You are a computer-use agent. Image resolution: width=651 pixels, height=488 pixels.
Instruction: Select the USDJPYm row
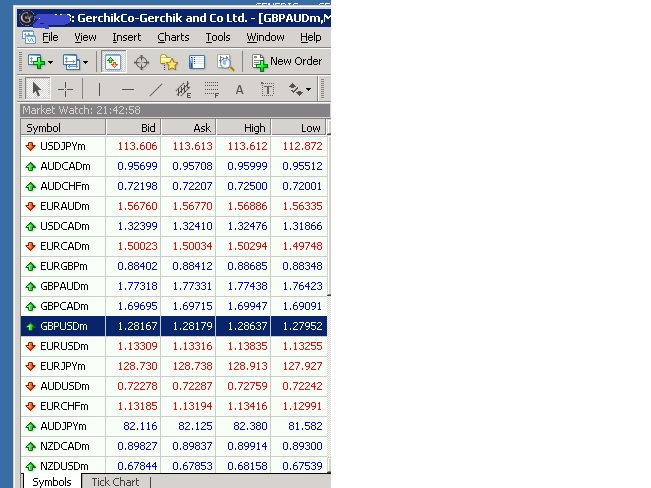coord(174,146)
